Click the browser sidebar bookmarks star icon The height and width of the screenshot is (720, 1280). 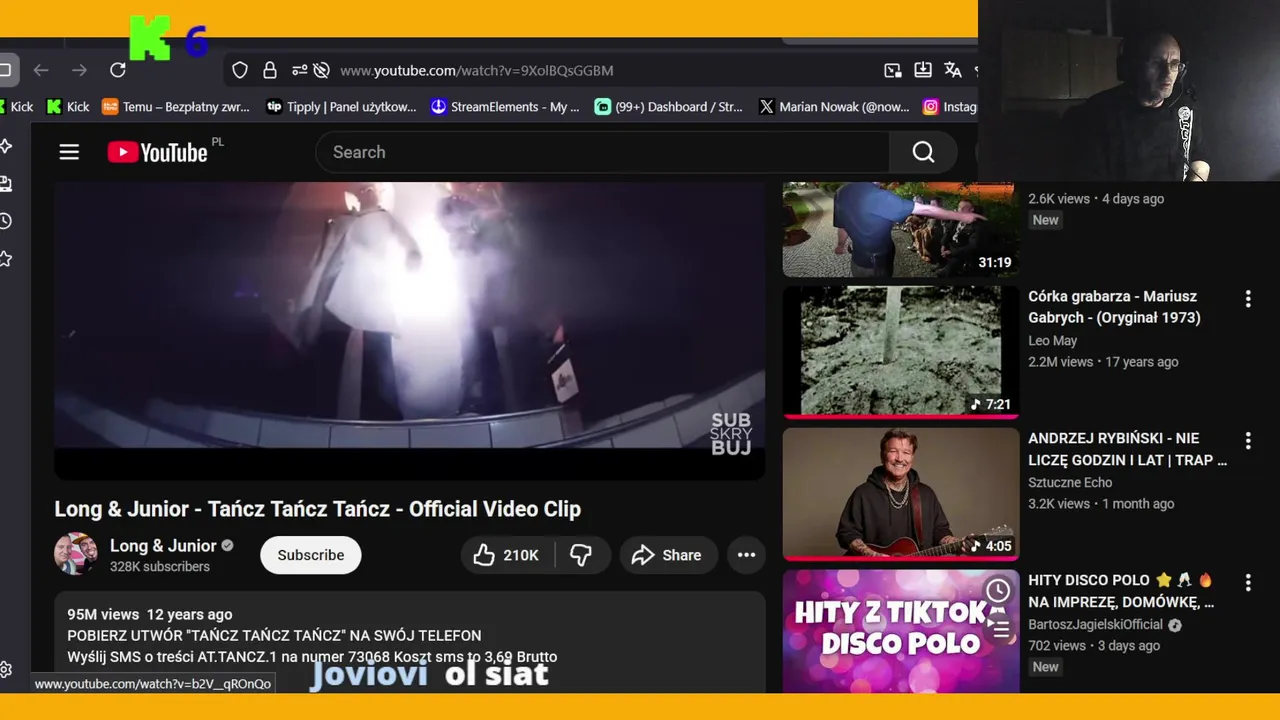coord(5,259)
